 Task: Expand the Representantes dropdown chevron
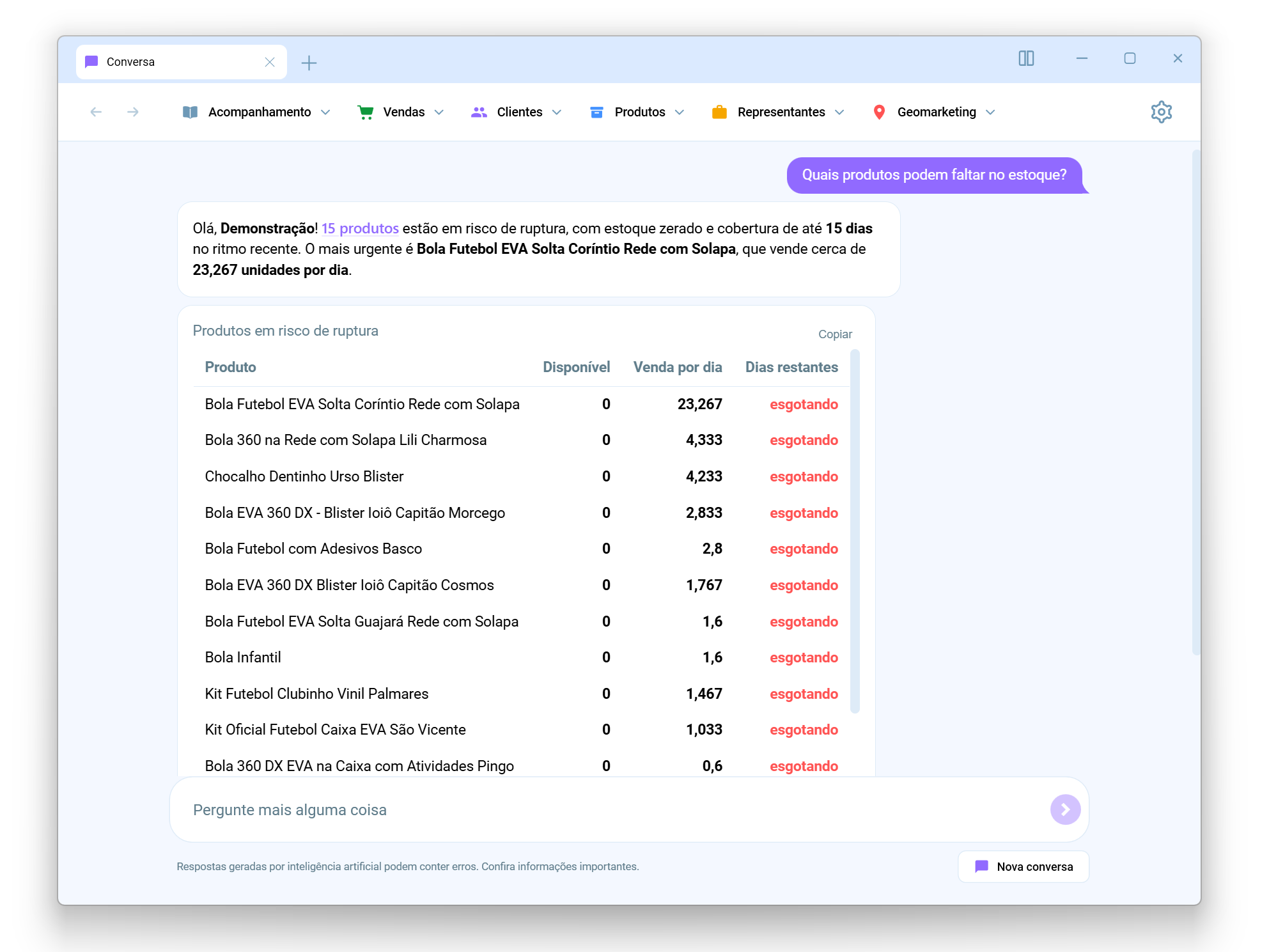pyautogui.click(x=839, y=113)
